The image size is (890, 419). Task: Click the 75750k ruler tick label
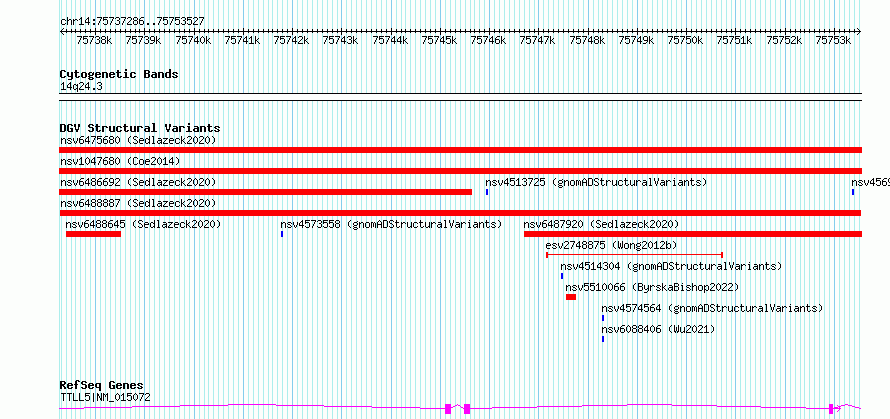click(686, 40)
